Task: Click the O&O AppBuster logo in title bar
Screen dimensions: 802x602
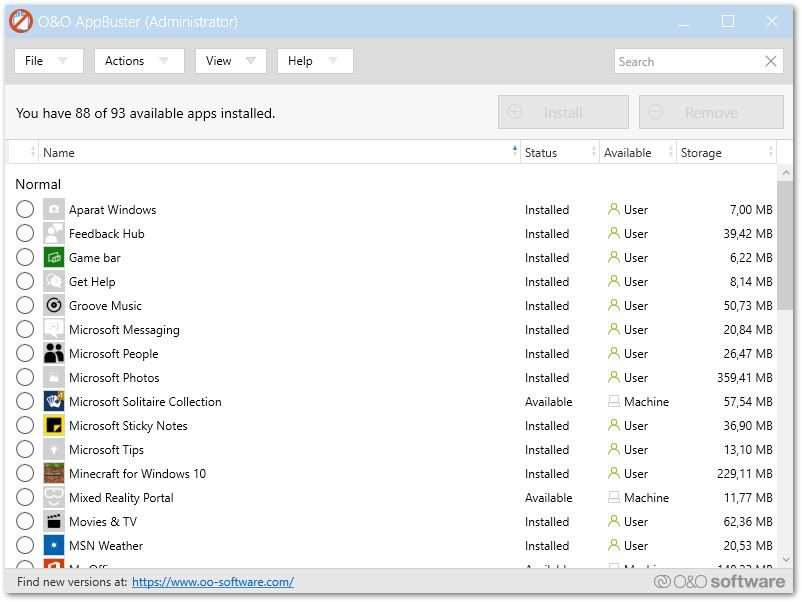Action: [x=21, y=21]
